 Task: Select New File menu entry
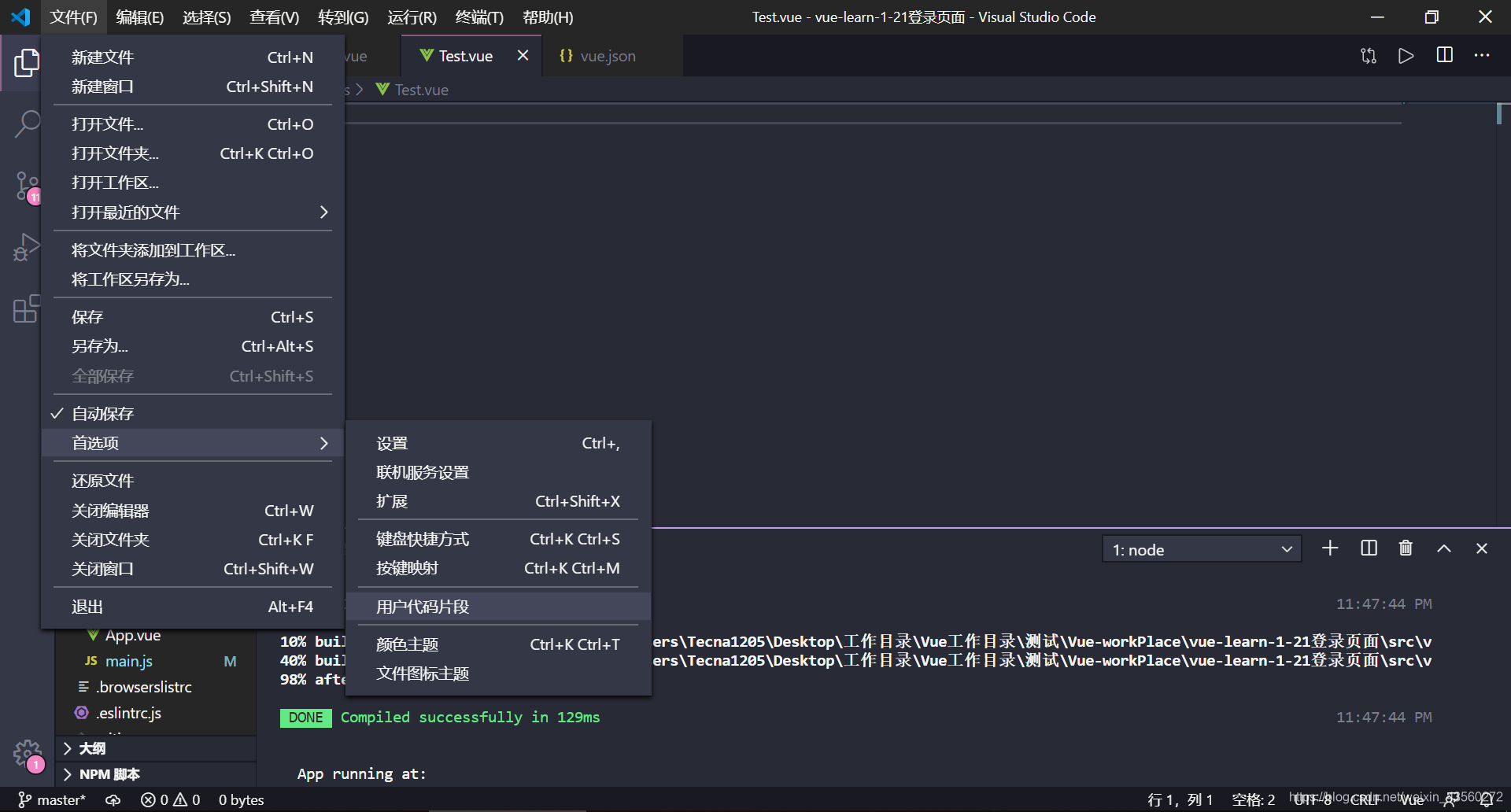(193, 57)
